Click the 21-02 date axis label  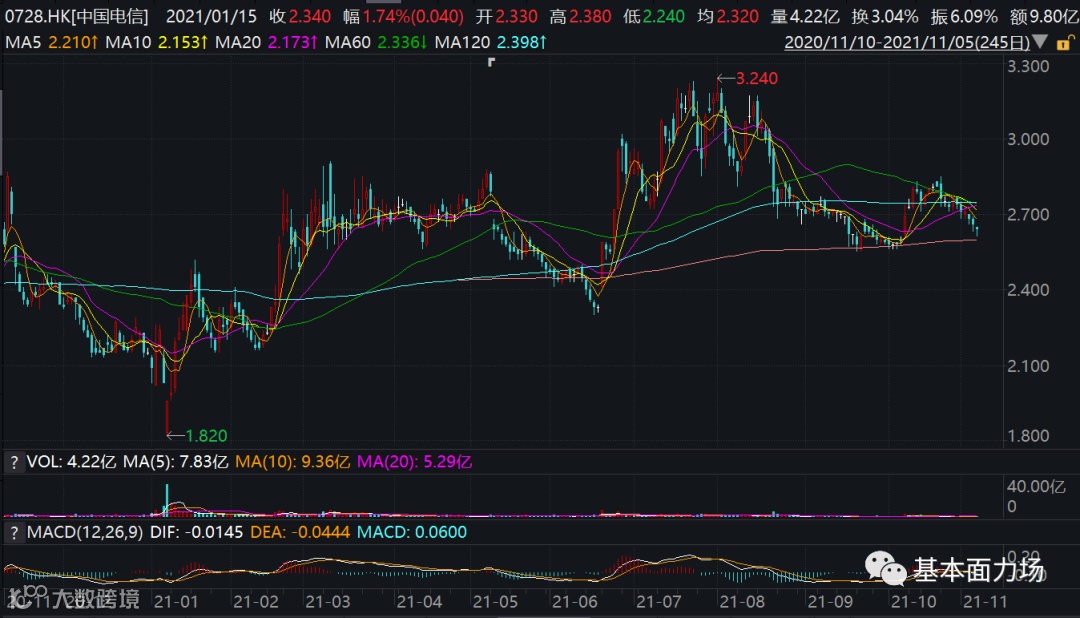pyautogui.click(x=256, y=601)
